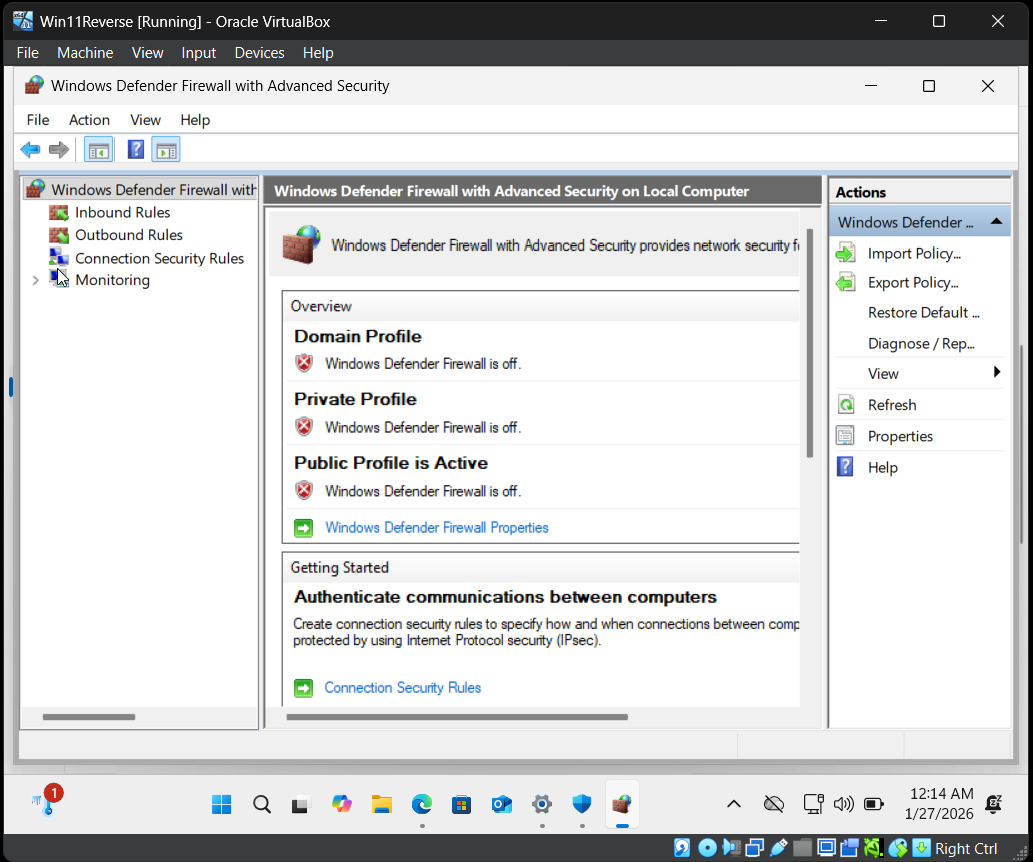Image resolution: width=1033 pixels, height=862 pixels.
Task: Click Export Policy in Actions pane
Action: point(913,283)
